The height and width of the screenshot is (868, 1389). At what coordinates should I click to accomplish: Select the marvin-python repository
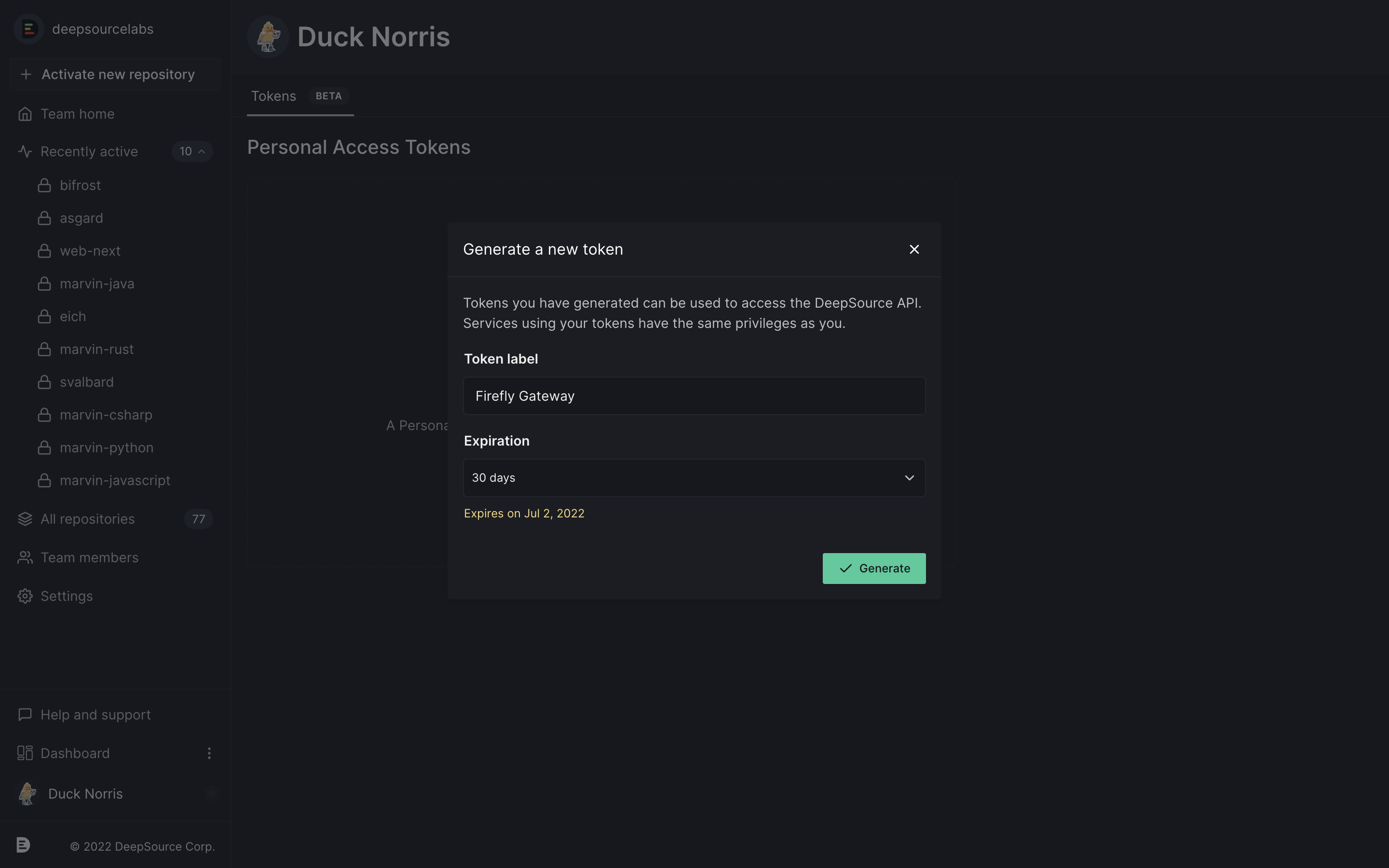(x=106, y=447)
